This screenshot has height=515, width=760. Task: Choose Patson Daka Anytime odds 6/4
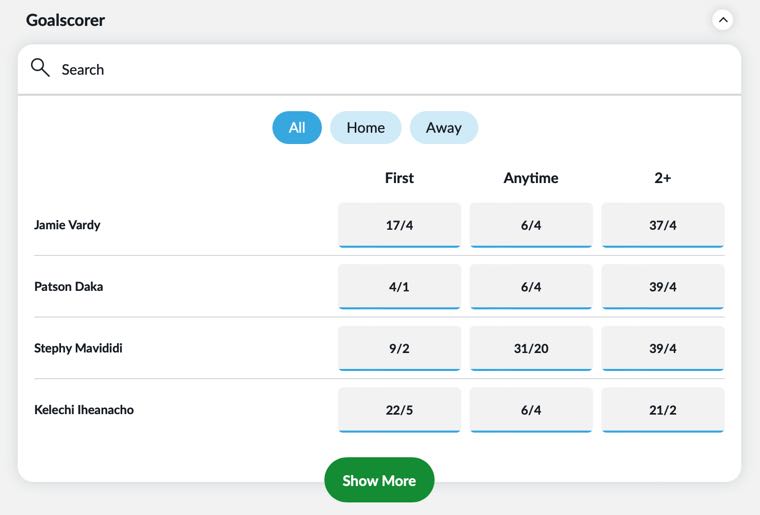[x=531, y=287]
